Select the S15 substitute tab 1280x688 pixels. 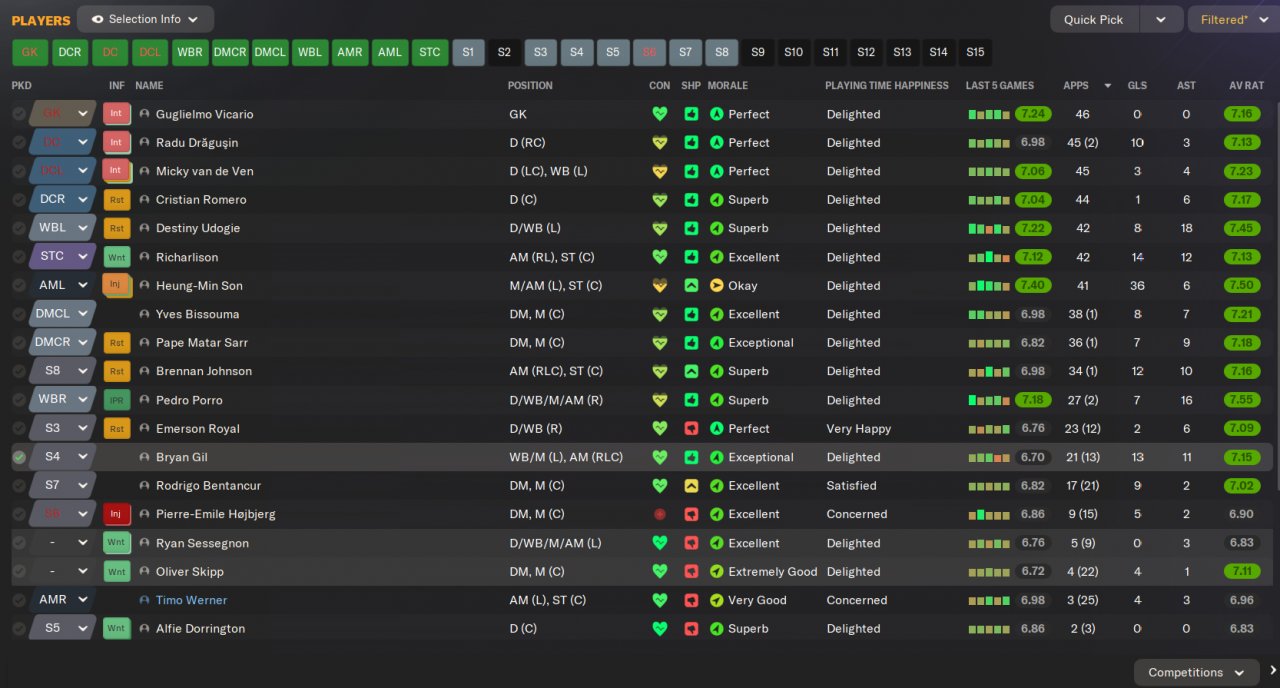click(975, 53)
